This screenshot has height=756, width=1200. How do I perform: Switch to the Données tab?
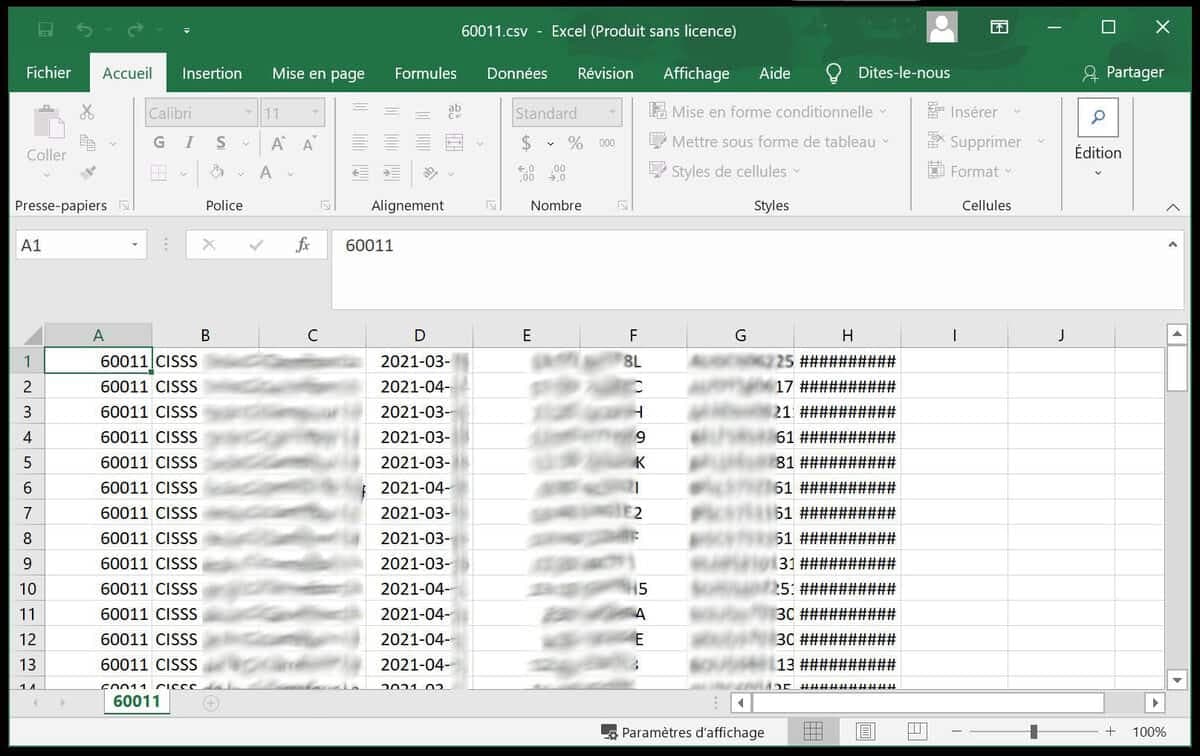(x=516, y=73)
